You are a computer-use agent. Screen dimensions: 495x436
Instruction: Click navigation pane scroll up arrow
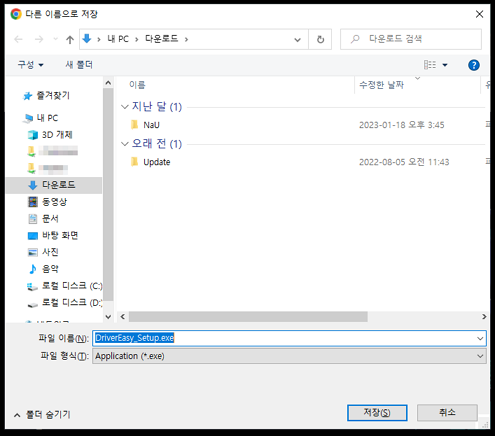[108, 83]
